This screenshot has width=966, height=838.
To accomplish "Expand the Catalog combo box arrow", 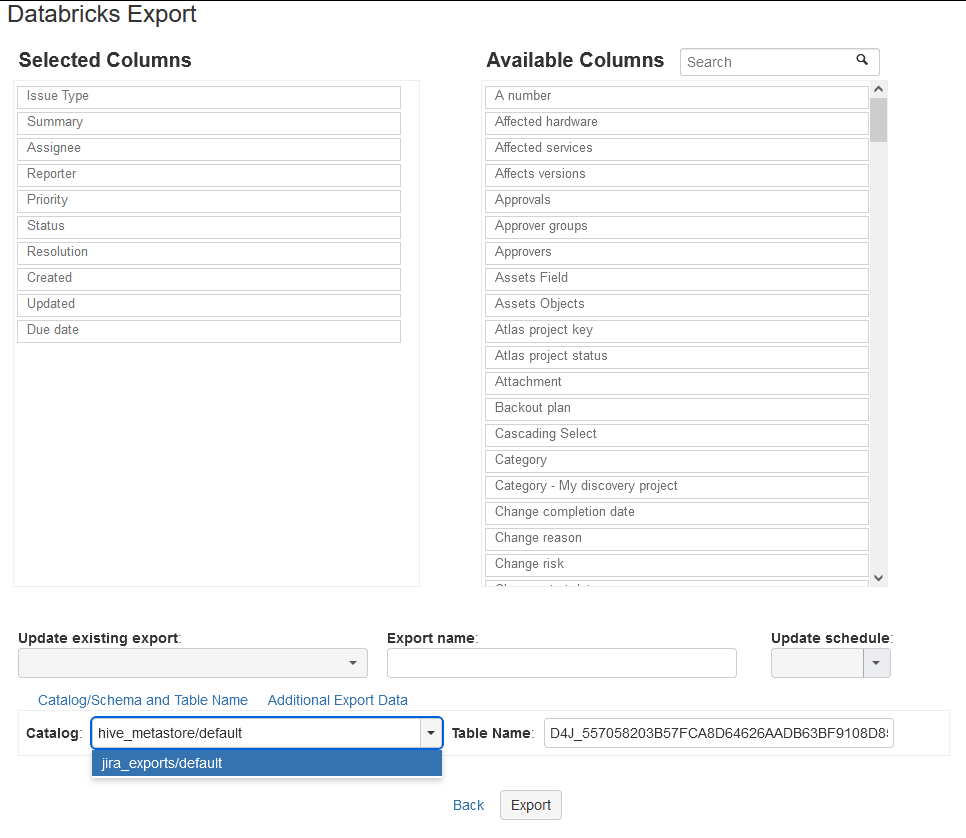I will tap(431, 733).
